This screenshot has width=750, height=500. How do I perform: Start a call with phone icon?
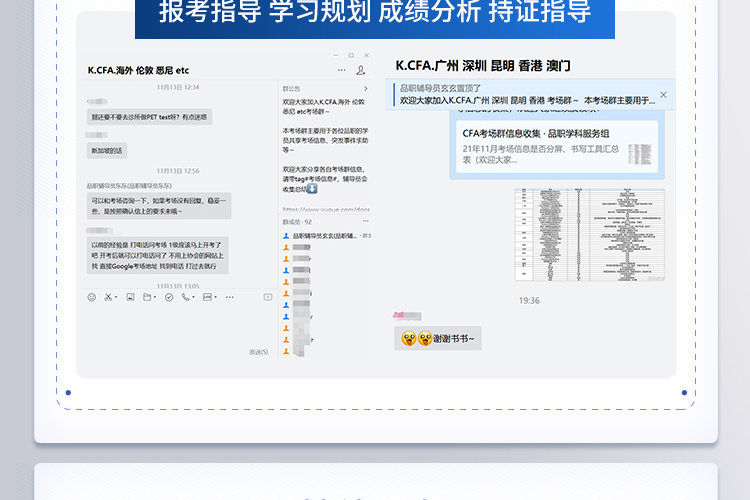pos(186,297)
